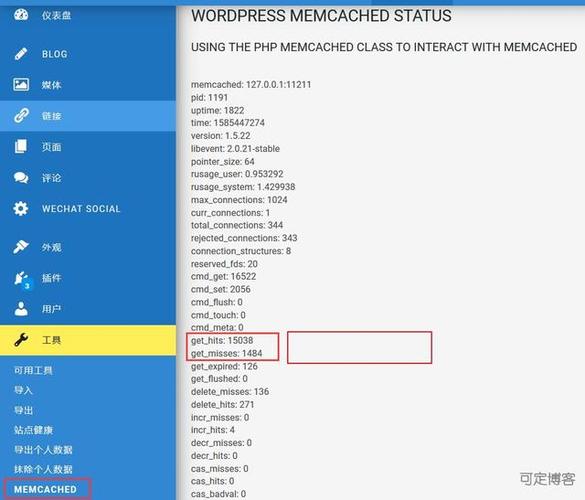The image size is (585, 500).
Task: Go to 导出 export submenu
Action: click(x=24, y=410)
